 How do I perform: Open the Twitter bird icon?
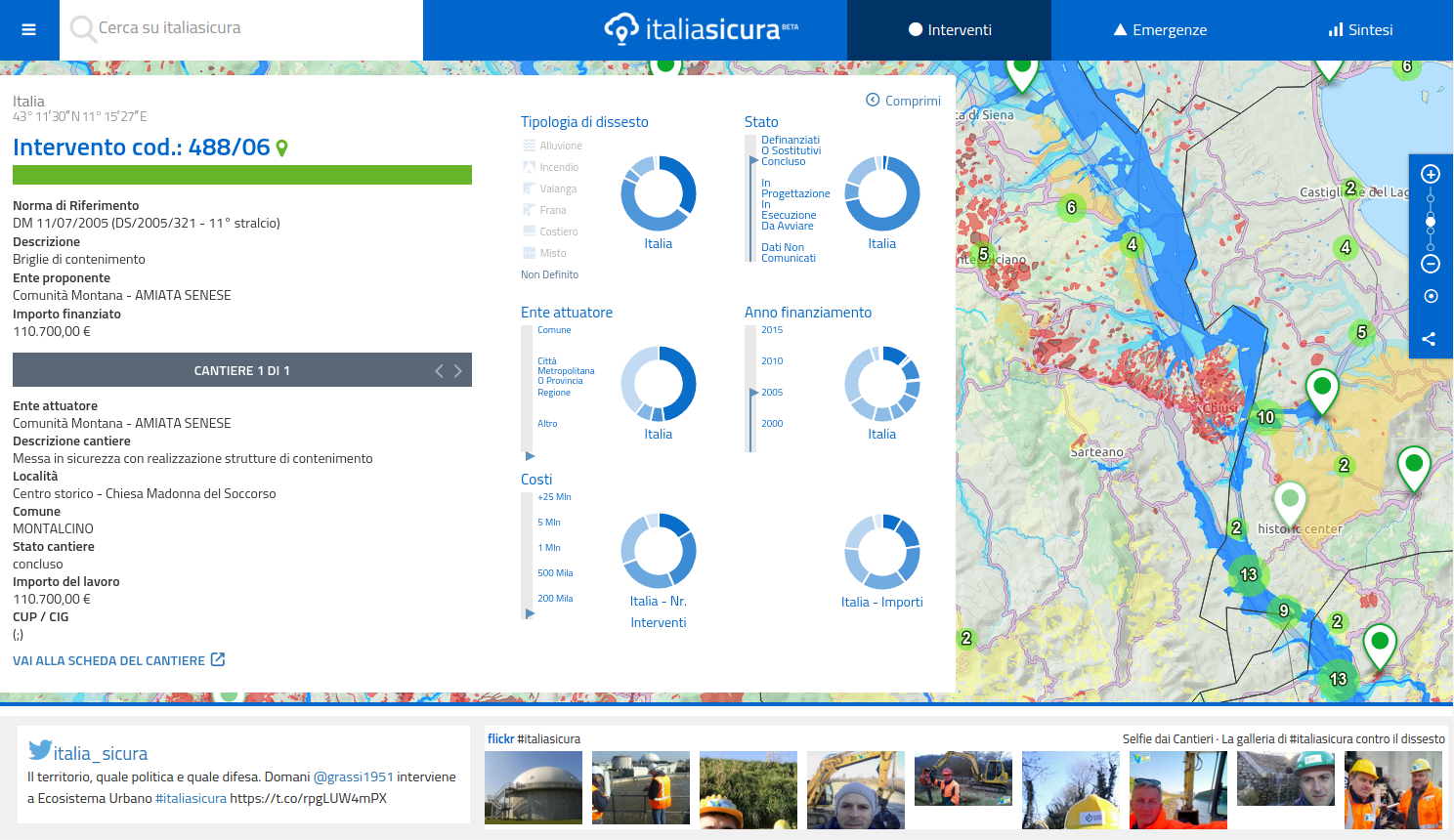click(x=40, y=750)
